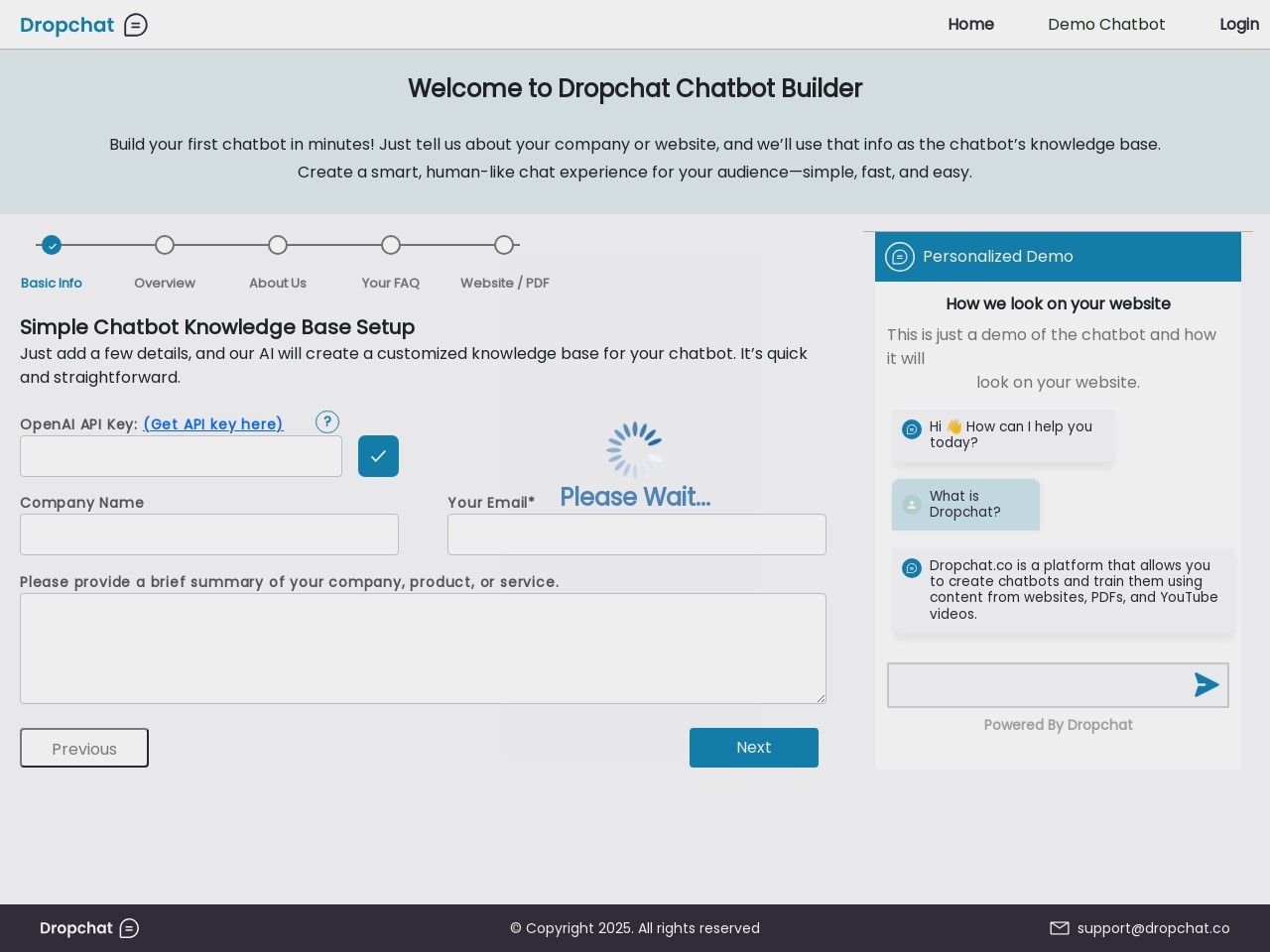The image size is (1270, 952).
Task: Click the envelope icon in footer
Action: pyautogui.click(x=1059, y=928)
